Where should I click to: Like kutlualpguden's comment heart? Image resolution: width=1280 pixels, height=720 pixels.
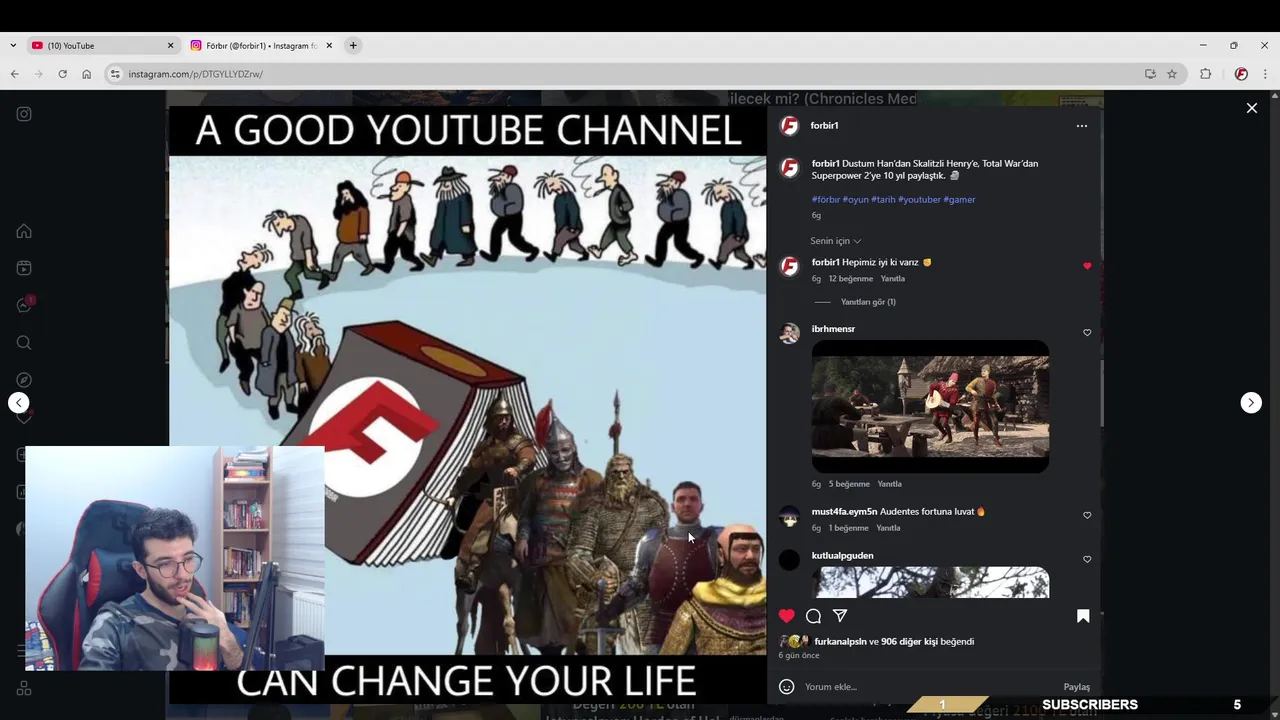1087,559
